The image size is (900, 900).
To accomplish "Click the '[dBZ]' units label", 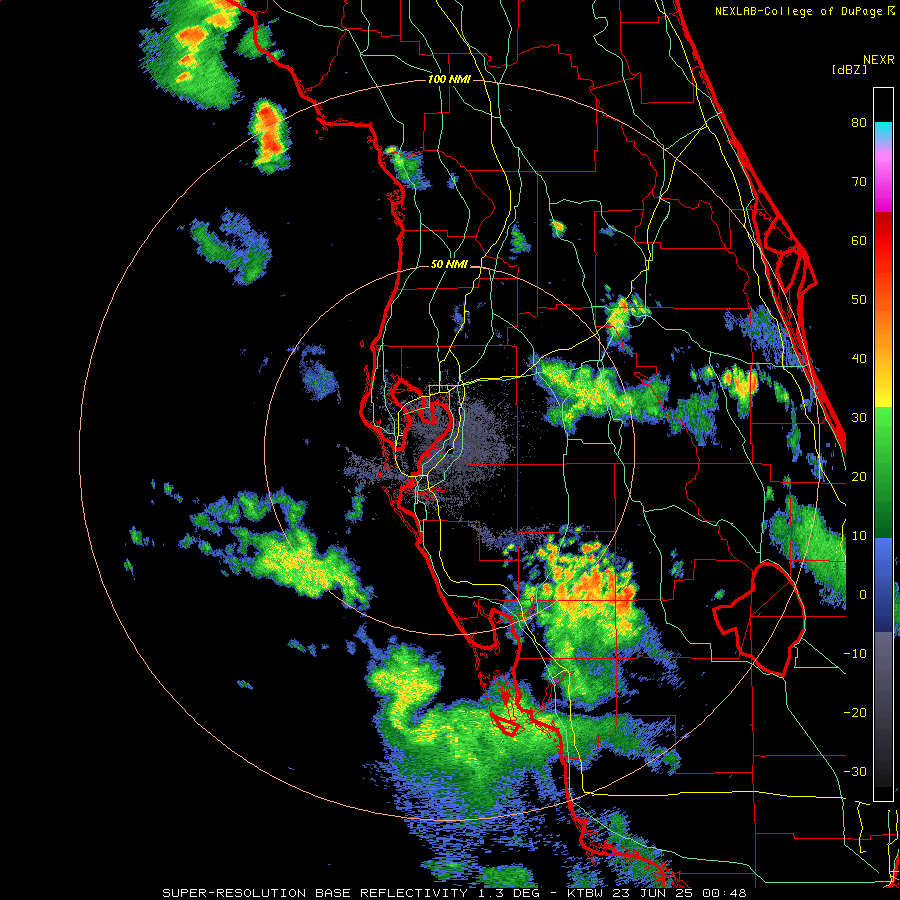I will coord(849,69).
